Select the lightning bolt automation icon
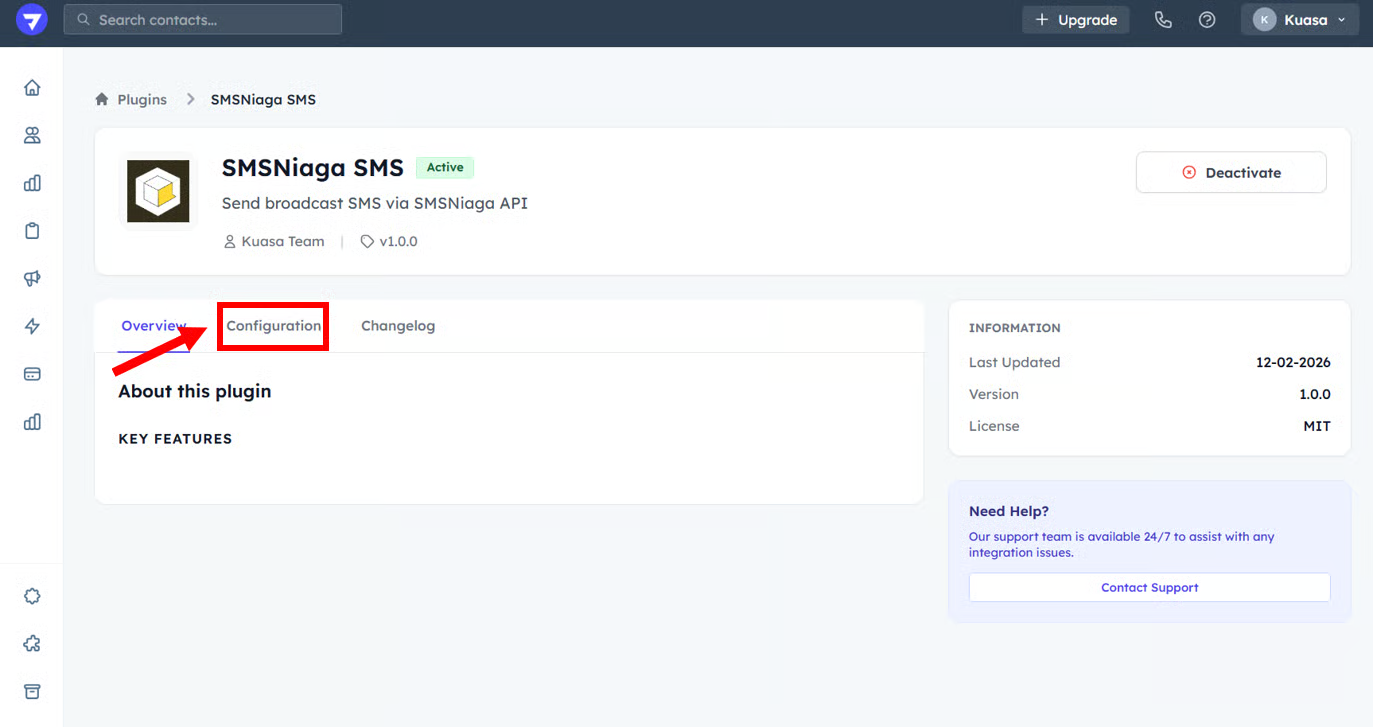Image resolution: width=1373 pixels, height=727 pixels. 32,326
